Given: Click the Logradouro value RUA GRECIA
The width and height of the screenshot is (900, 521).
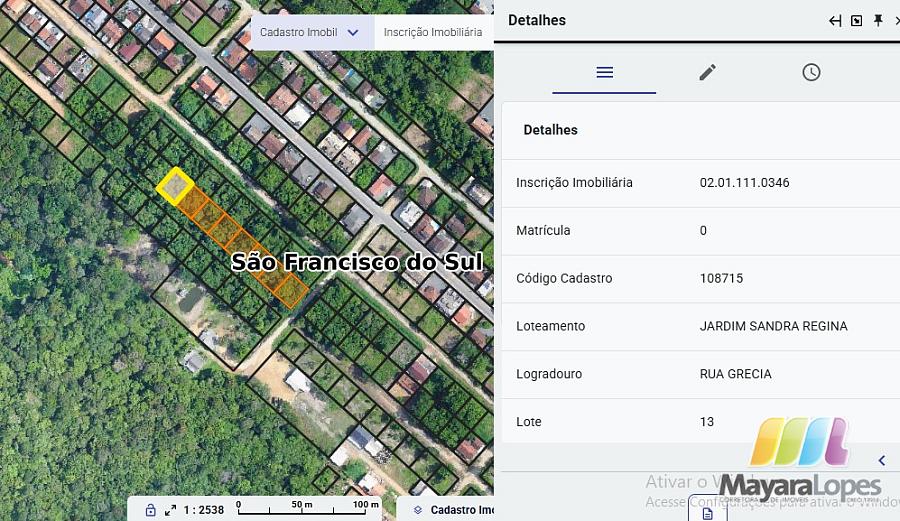Looking at the screenshot, I should [x=735, y=374].
